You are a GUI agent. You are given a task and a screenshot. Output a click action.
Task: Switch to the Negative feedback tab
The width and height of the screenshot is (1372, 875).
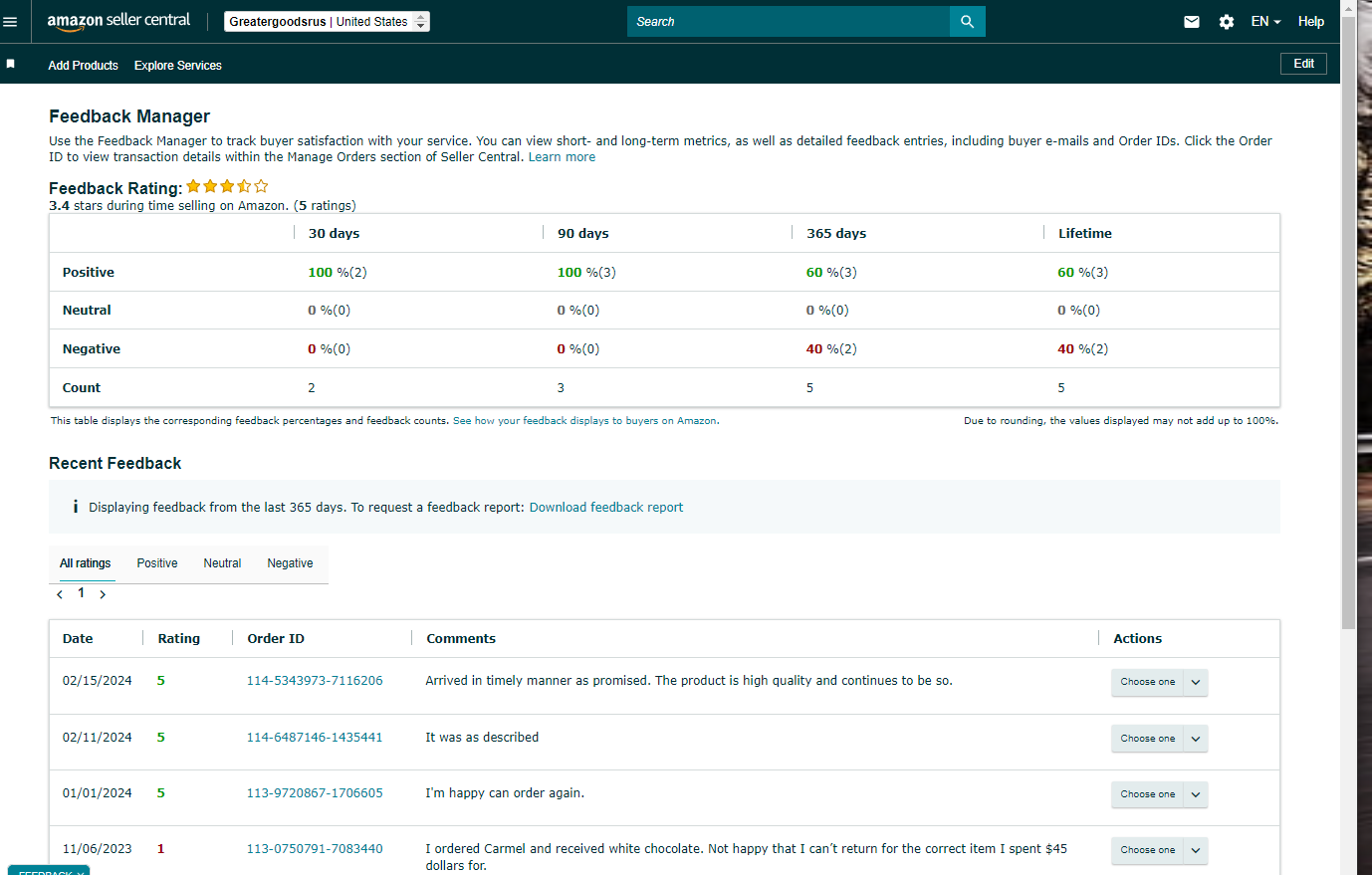coord(290,563)
